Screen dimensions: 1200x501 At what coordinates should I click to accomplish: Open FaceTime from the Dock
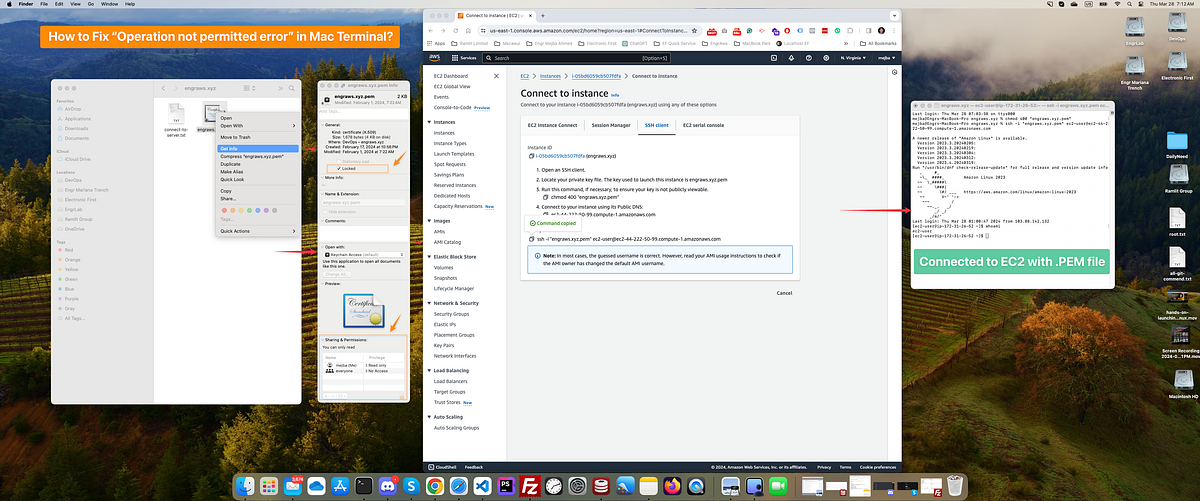coord(777,486)
